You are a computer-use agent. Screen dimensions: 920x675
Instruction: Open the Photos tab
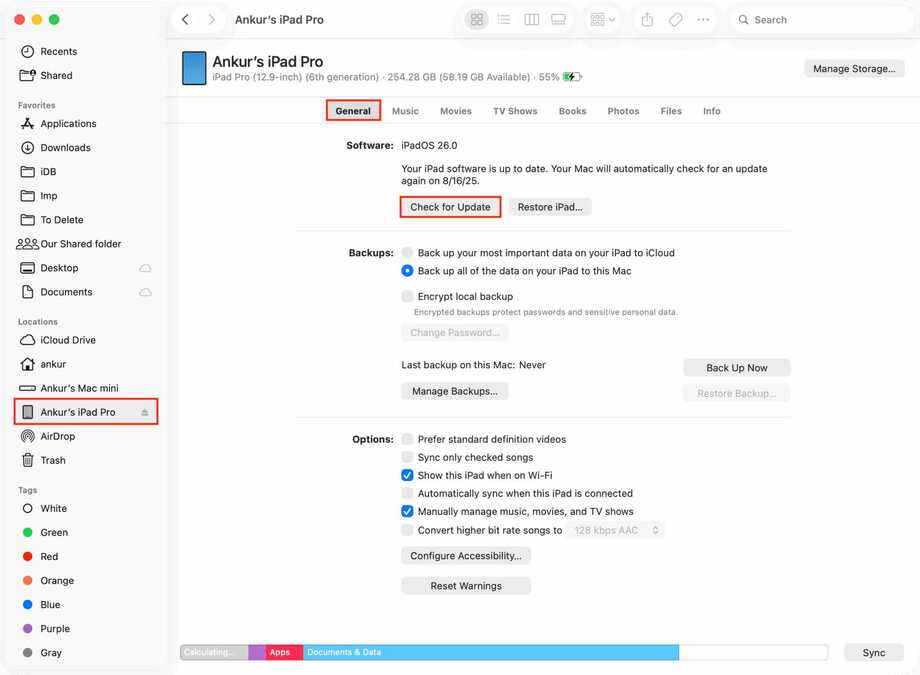(623, 111)
